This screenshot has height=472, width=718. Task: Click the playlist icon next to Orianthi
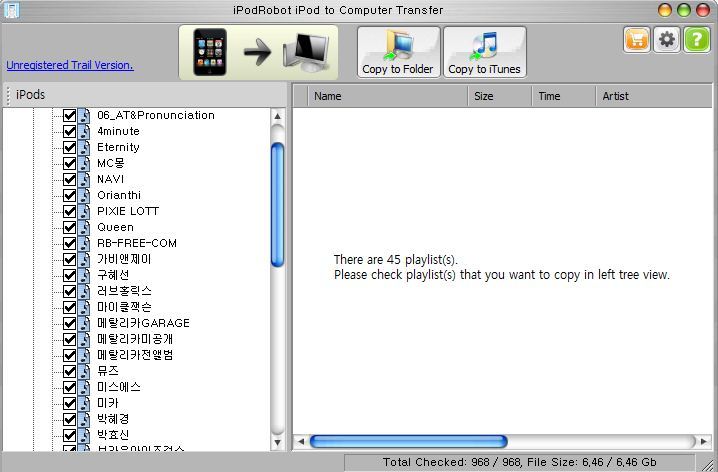click(84, 195)
